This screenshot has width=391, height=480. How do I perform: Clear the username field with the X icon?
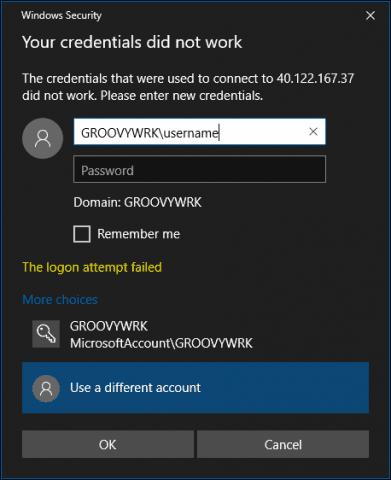click(x=313, y=132)
